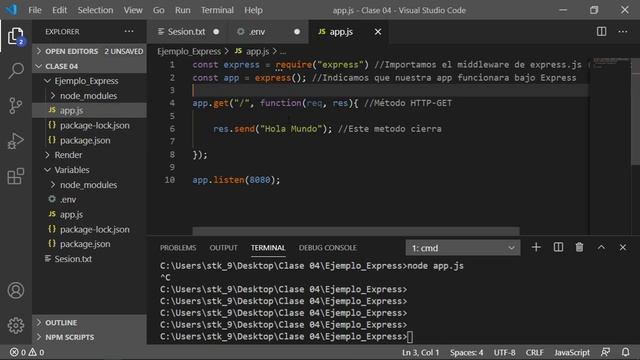Change indentation via Spaces: 4
Image resolution: width=640 pixels, height=360 pixels.
467,352
